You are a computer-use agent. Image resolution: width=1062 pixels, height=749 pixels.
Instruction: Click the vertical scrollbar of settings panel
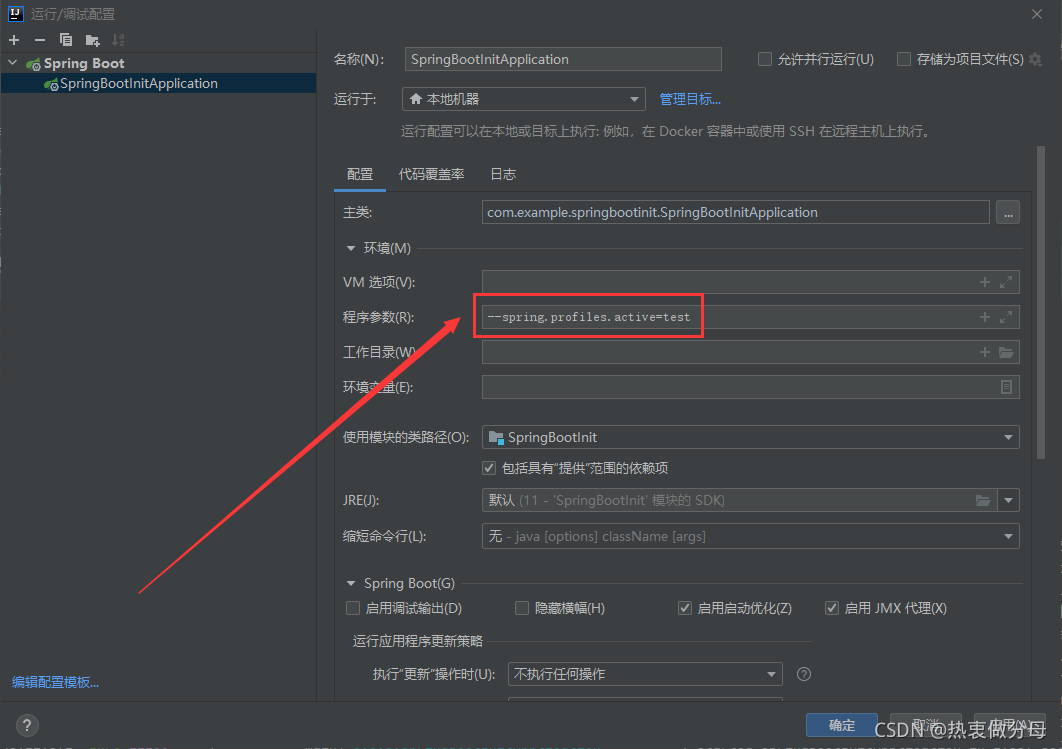tap(1041, 303)
